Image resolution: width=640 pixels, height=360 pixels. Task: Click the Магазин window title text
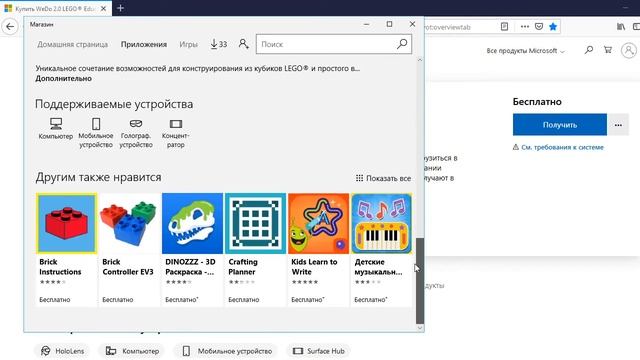click(x=41, y=24)
